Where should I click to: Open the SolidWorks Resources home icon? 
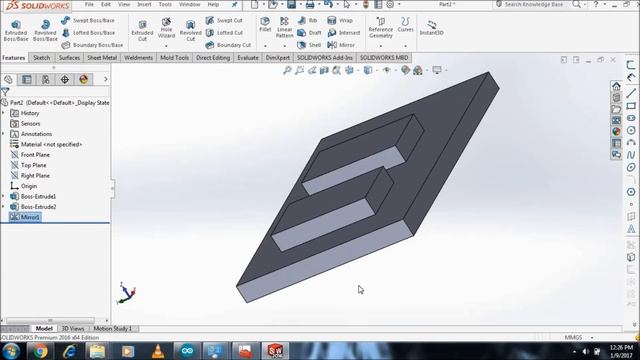(616, 86)
